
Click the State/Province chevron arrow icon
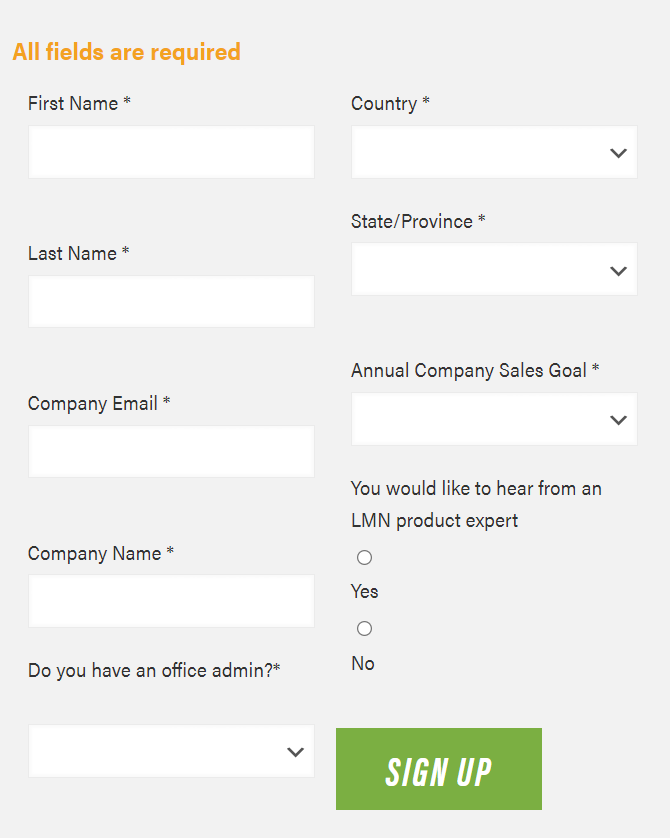click(x=618, y=271)
